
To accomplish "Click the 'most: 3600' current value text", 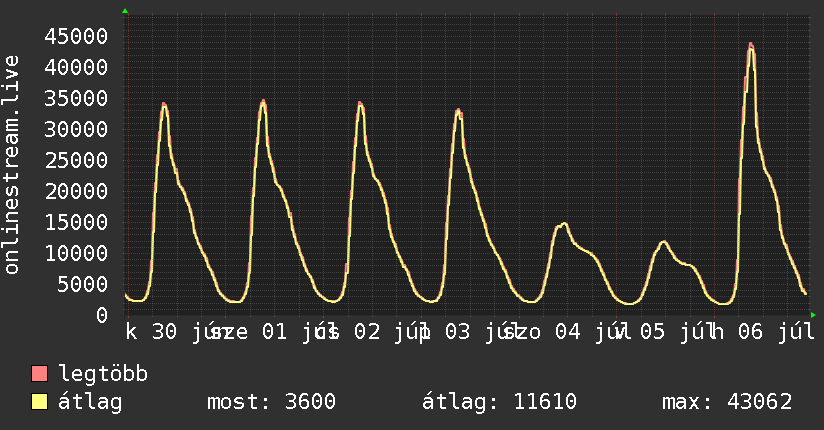I will [x=271, y=402].
